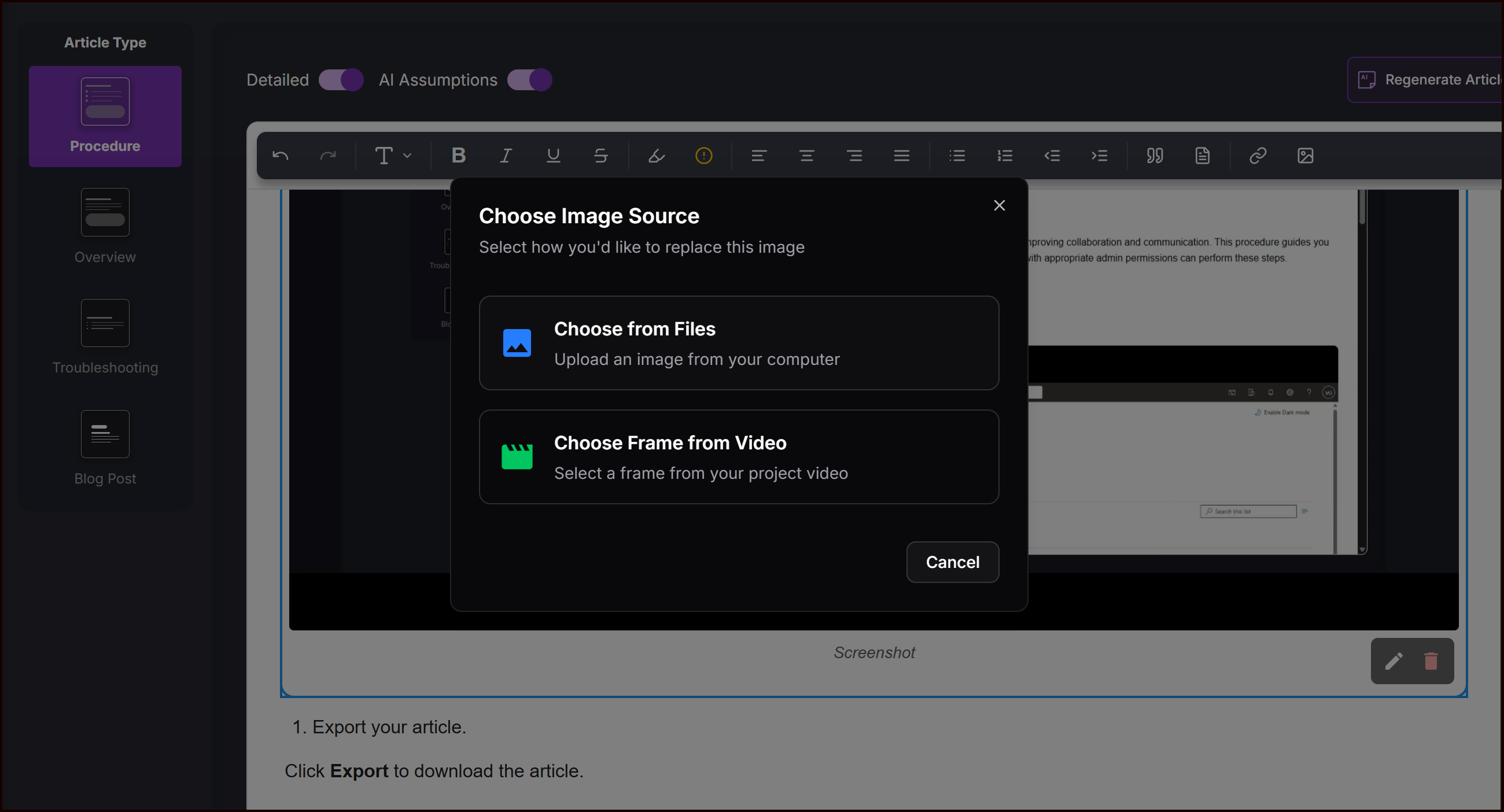Click the insert image toolbar icon

[x=1305, y=156]
